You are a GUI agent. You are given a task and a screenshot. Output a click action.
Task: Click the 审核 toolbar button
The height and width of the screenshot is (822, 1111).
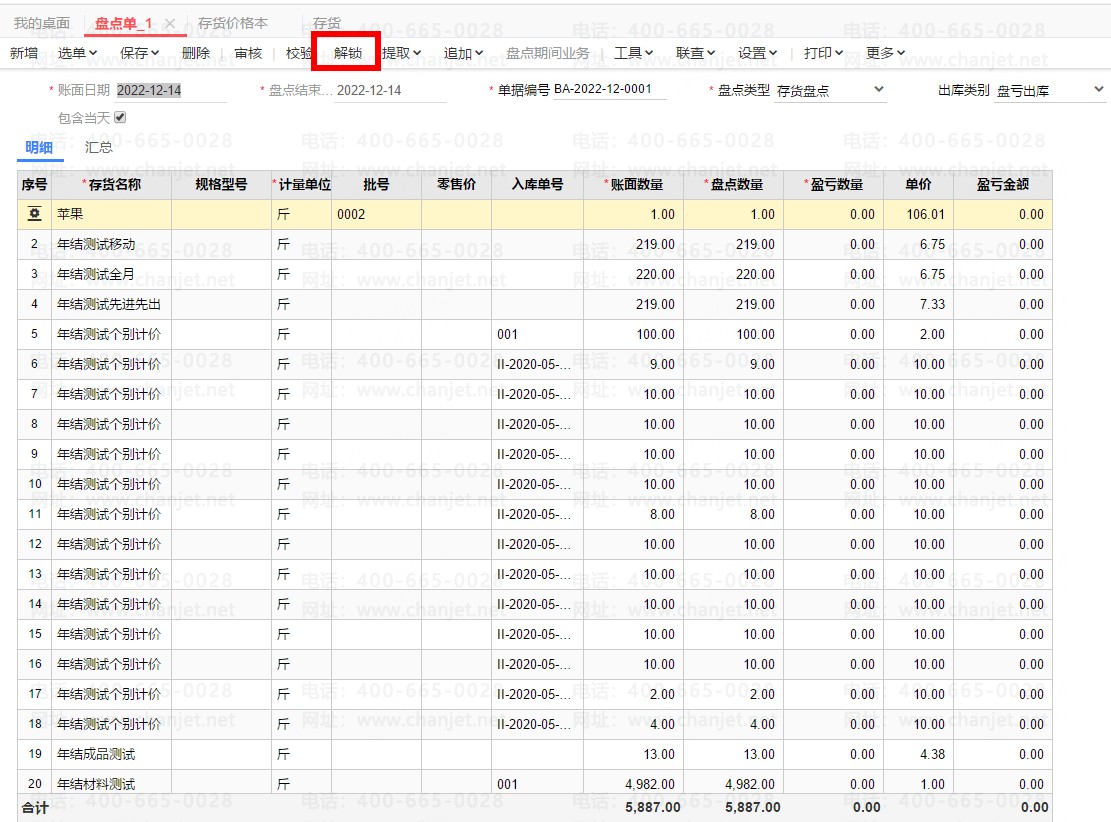click(x=248, y=53)
